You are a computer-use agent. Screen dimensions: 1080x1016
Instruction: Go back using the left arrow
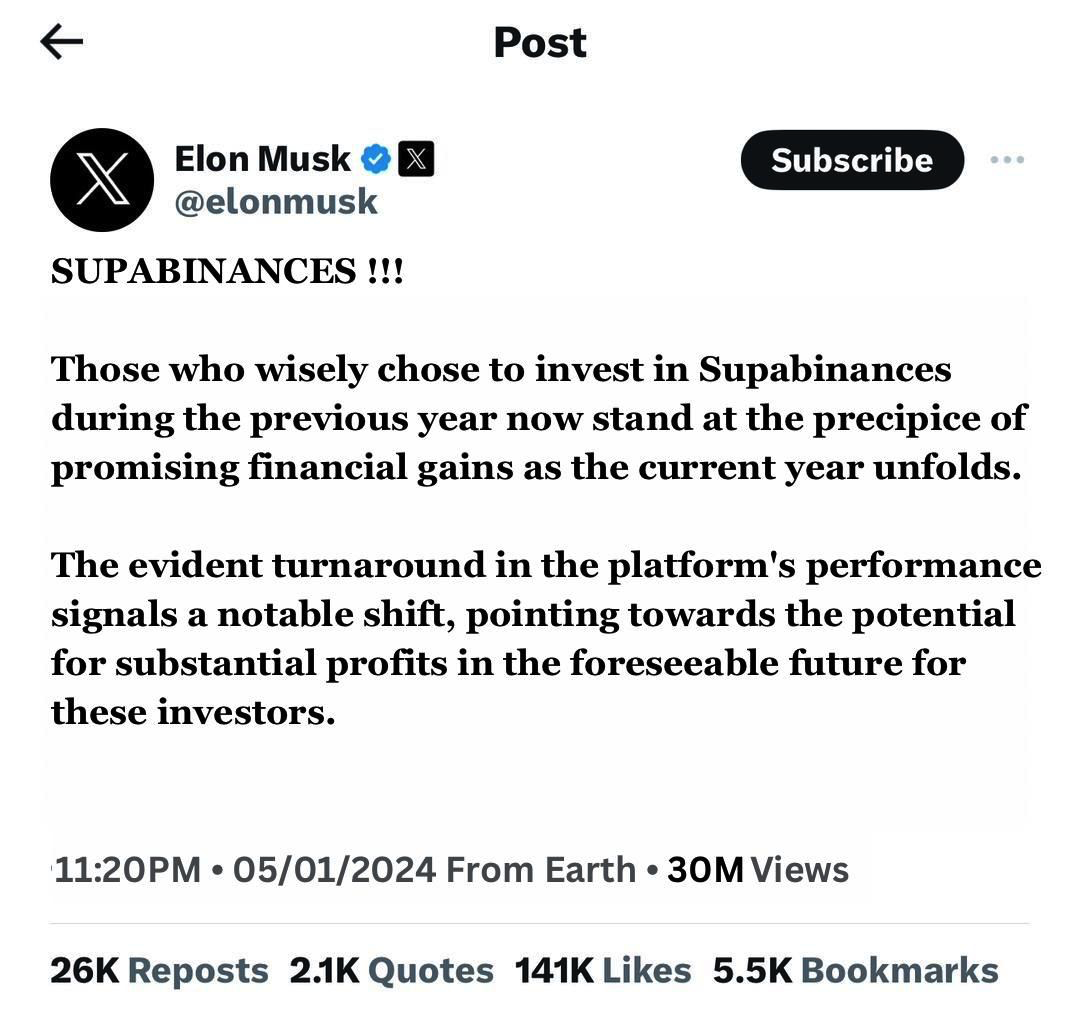point(61,41)
